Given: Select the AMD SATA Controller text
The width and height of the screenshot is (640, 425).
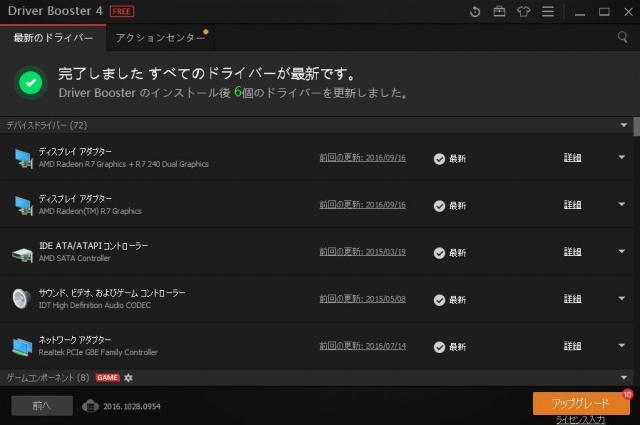Looking at the screenshot, I should [x=75, y=258].
